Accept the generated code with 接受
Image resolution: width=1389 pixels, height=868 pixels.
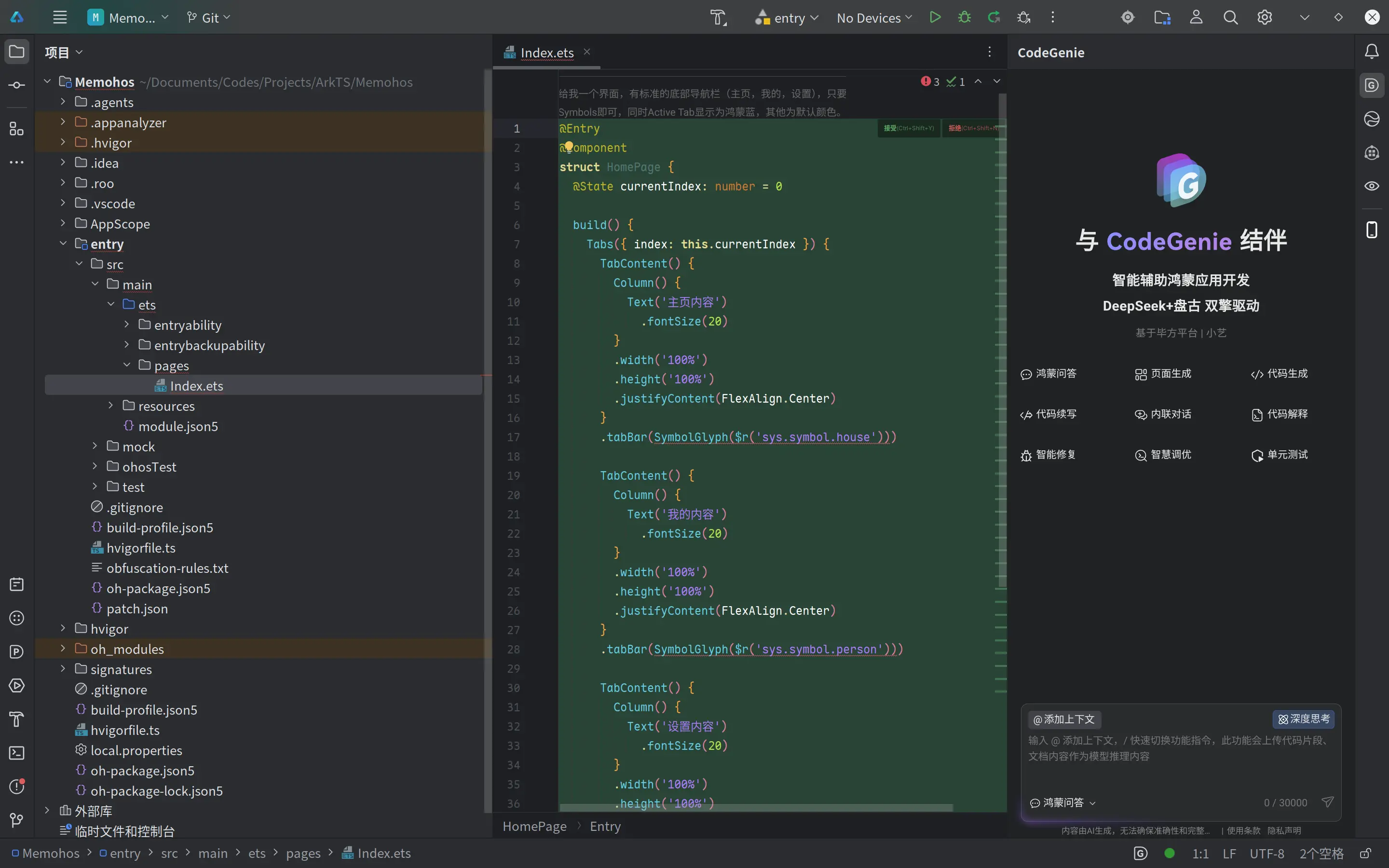click(909, 128)
